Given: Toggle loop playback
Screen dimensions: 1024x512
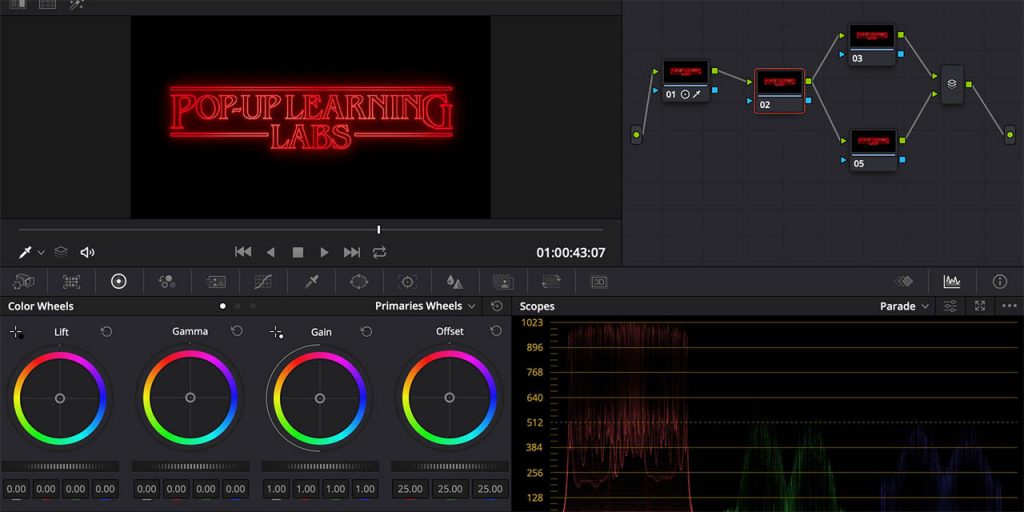Looking at the screenshot, I should click(x=380, y=253).
